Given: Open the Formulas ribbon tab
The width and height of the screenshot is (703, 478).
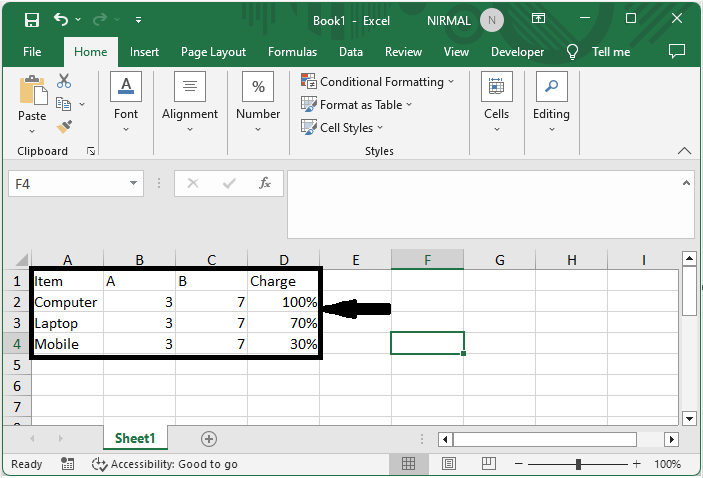Looking at the screenshot, I should coord(292,52).
